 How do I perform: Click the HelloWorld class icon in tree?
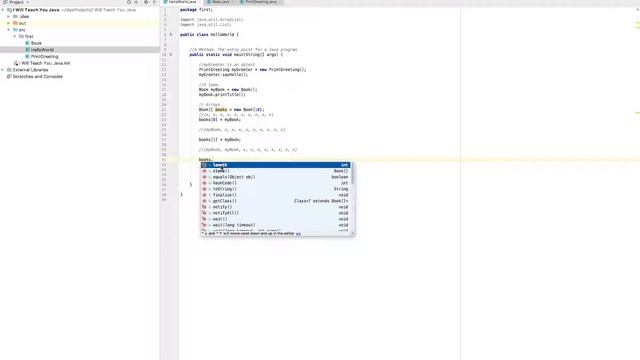(x=27, y=50)
